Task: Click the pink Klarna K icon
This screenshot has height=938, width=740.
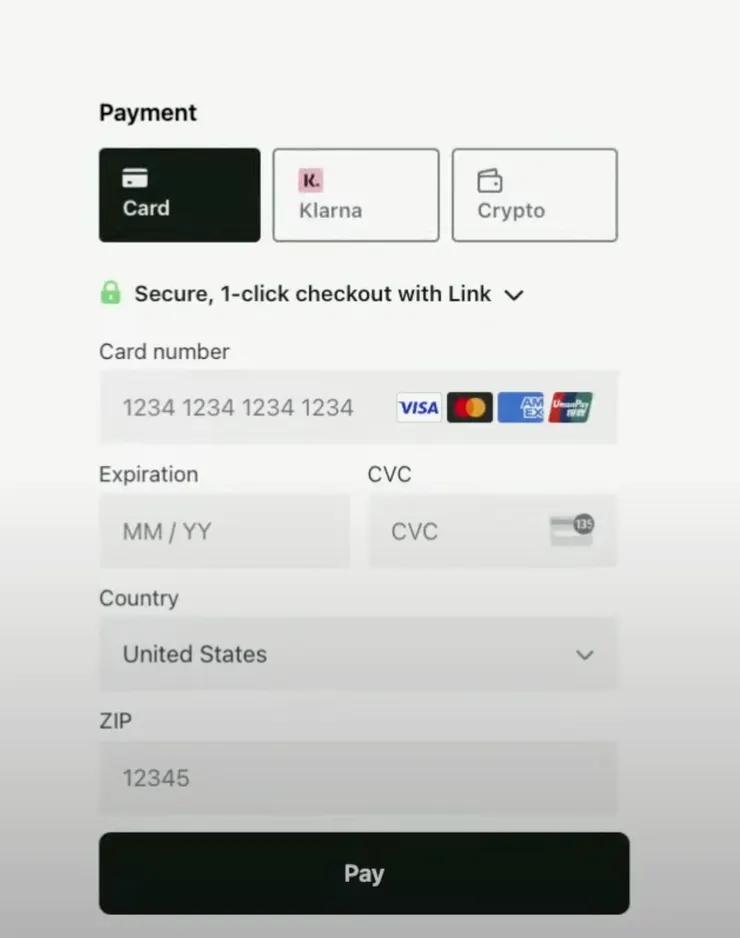Action: click(x=310, y=180)
